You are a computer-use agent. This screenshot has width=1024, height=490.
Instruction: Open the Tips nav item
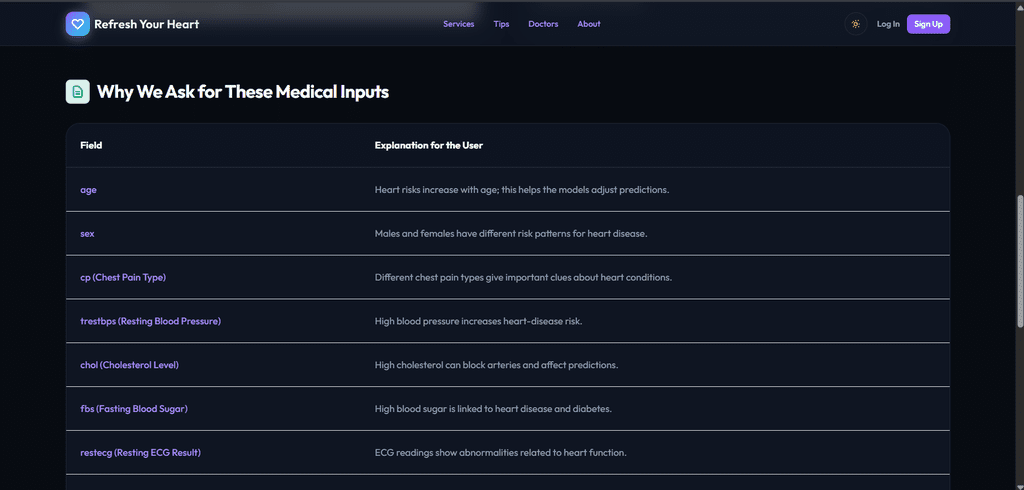pyautogui.click(x=502, y=24)
